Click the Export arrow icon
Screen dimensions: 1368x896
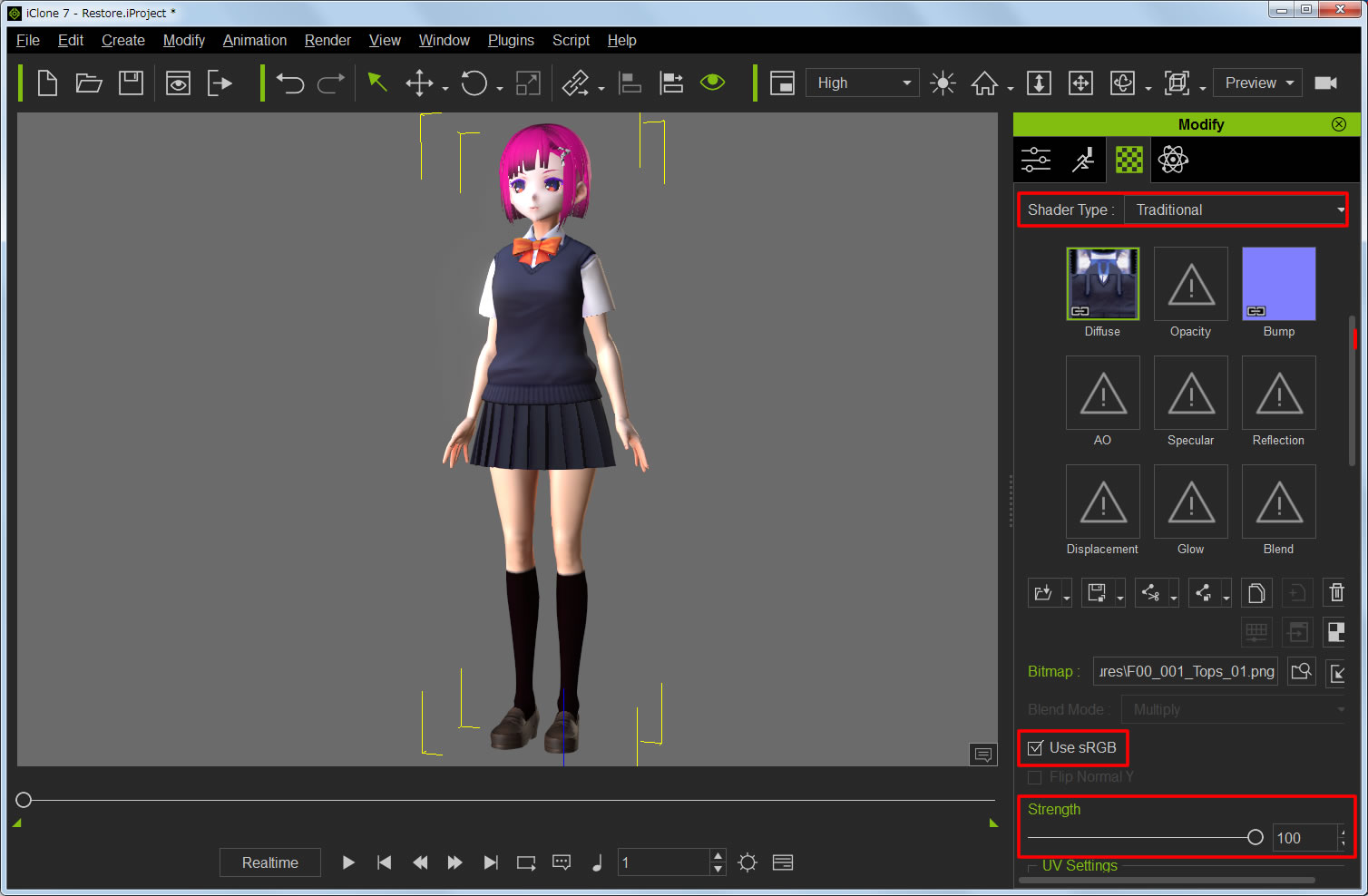pos(220,83)
